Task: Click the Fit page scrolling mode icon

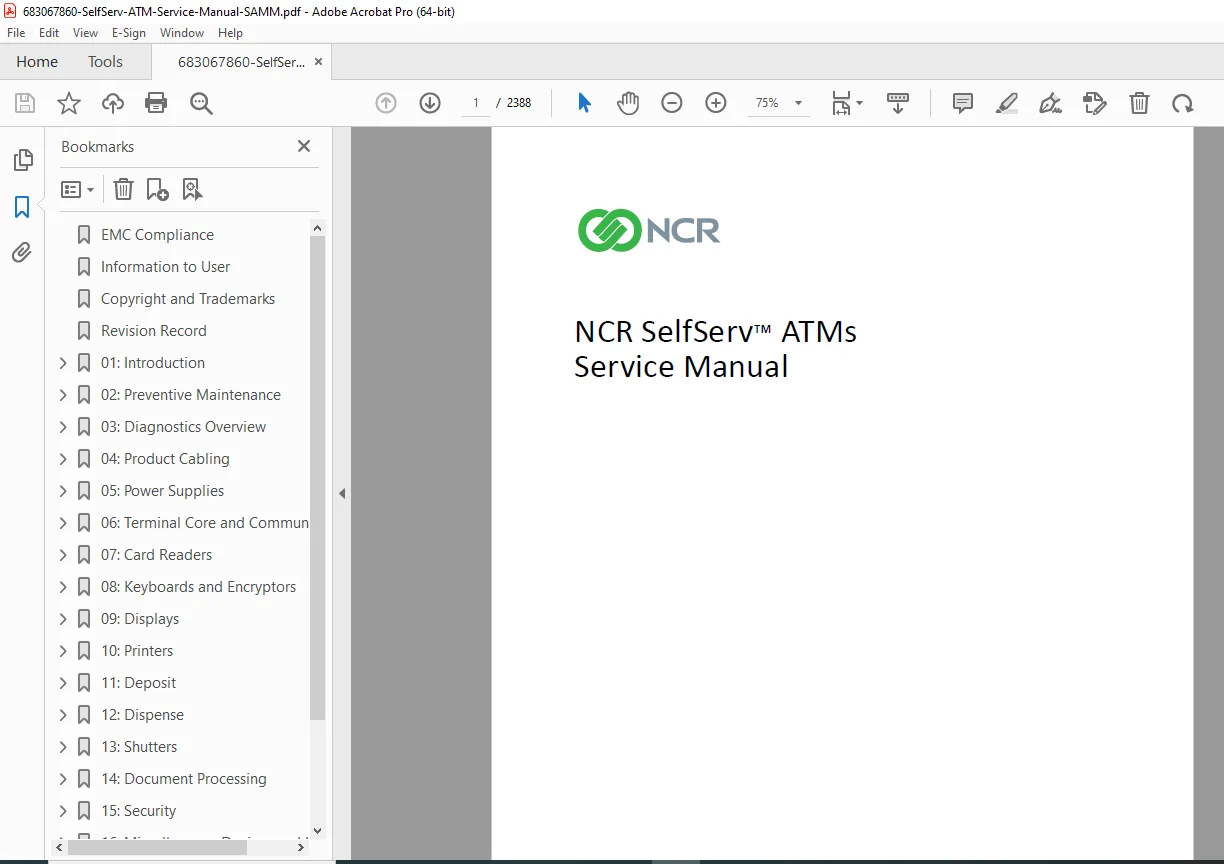Action: point(841,103)
